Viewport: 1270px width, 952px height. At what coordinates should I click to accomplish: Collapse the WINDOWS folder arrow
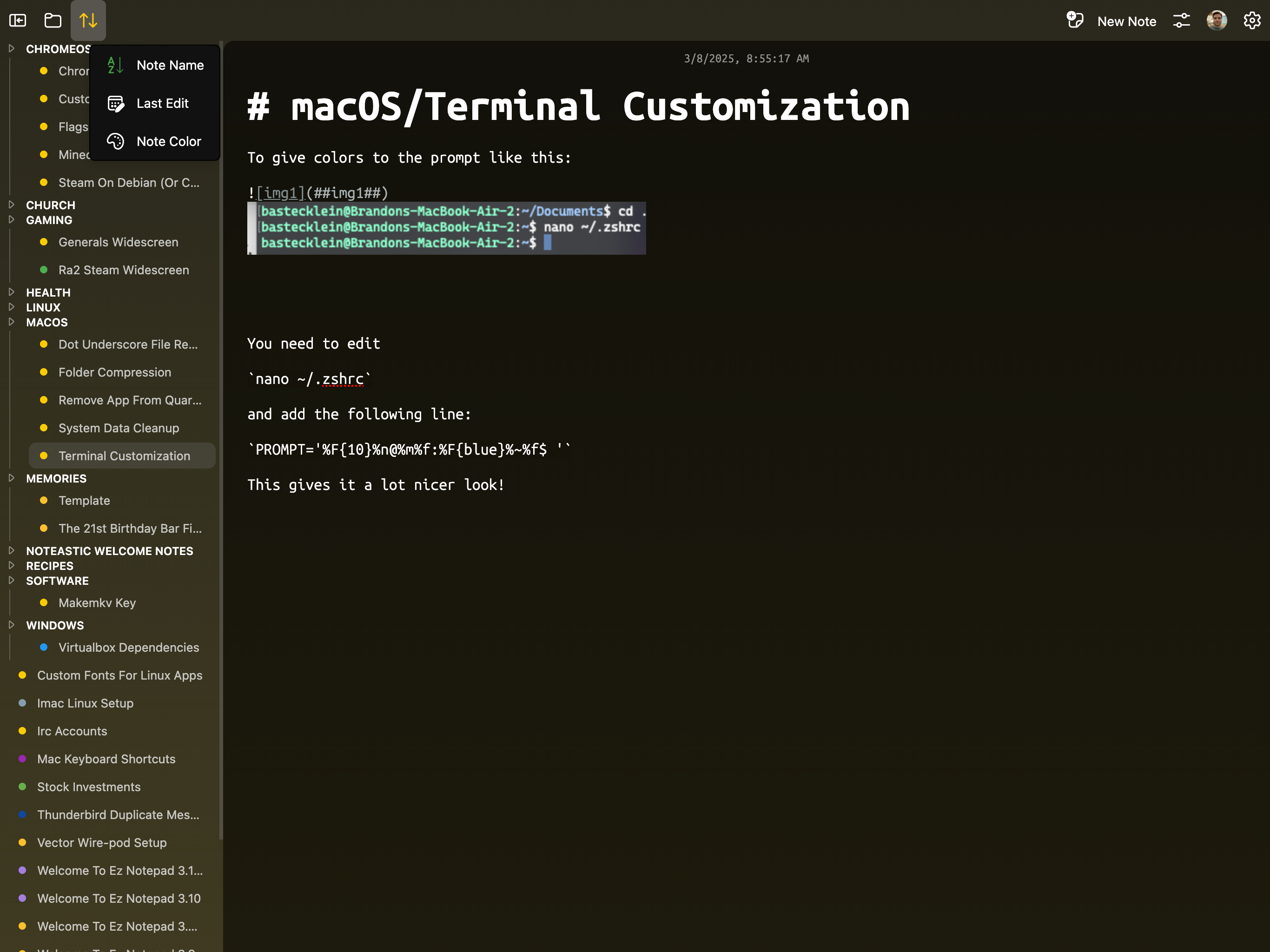[x=11, y=625]
